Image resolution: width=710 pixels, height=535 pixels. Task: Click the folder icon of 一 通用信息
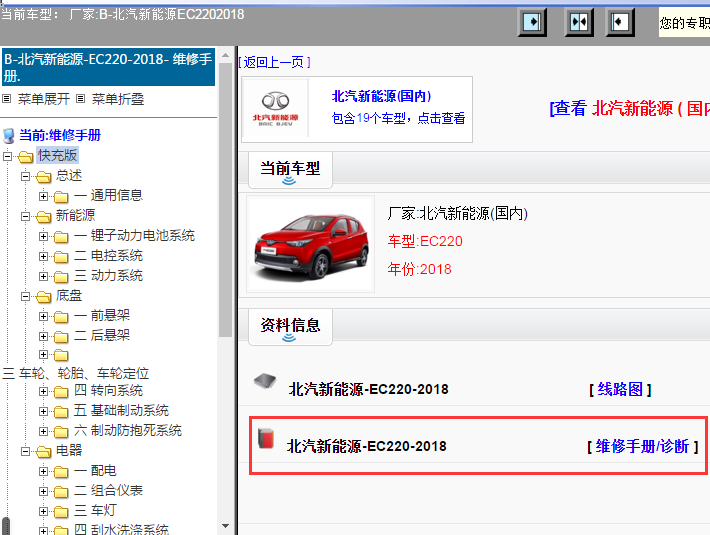pos(61,197)
